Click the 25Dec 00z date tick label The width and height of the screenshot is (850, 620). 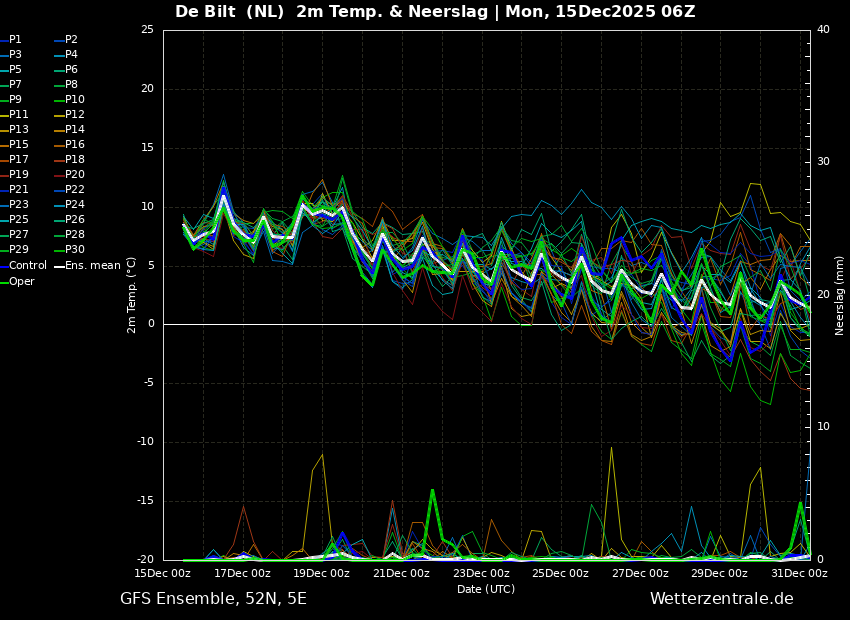coord(560,574)
